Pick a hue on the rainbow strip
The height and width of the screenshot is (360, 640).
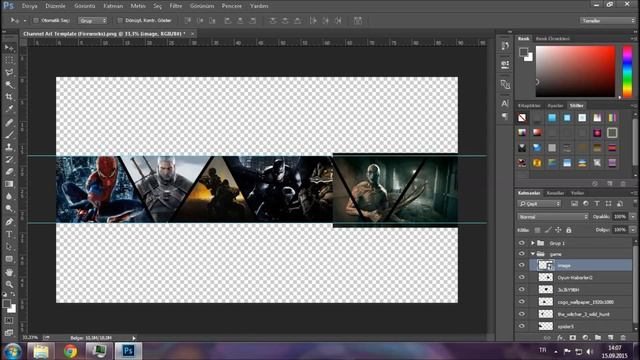tap(627, 71)
